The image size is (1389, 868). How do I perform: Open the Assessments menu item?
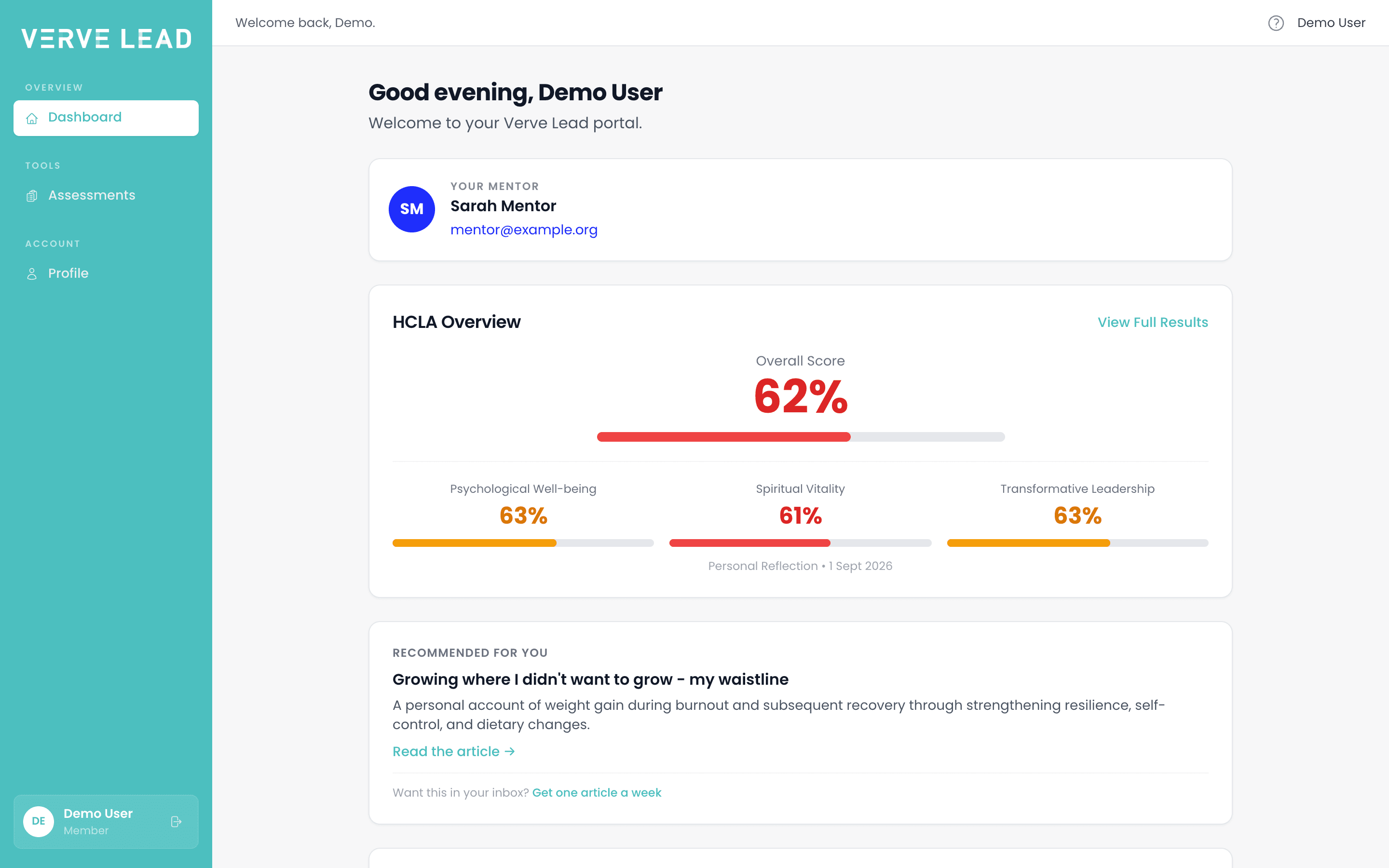pos(106,196)
